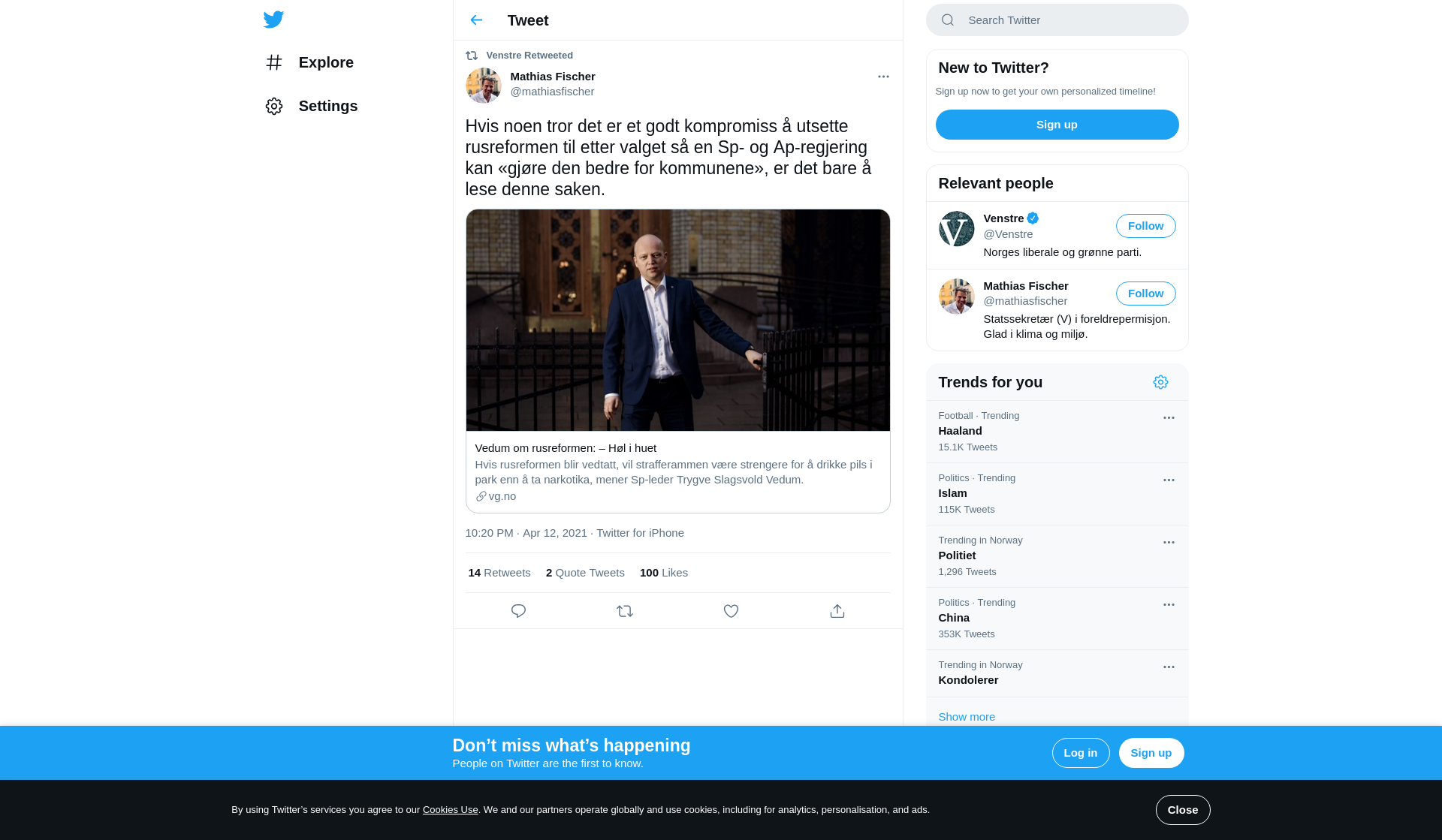Image resolution: width=1442 pixels, height=840 pixels.
Task: Open the @Venstre handle
Action: 1008,234
